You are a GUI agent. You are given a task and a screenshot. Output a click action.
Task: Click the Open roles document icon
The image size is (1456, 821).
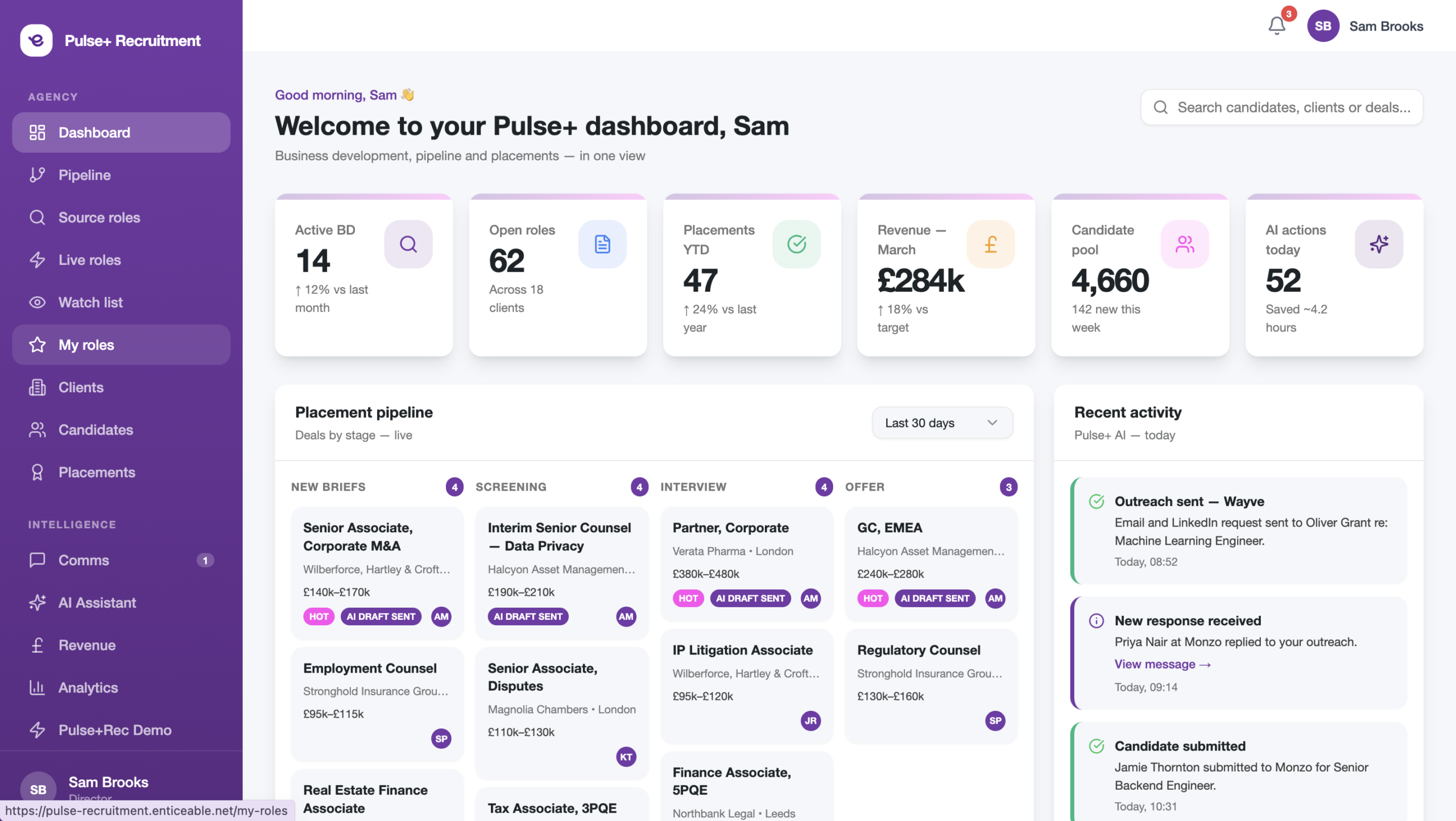pyautogui.click(x=602, y=244)
